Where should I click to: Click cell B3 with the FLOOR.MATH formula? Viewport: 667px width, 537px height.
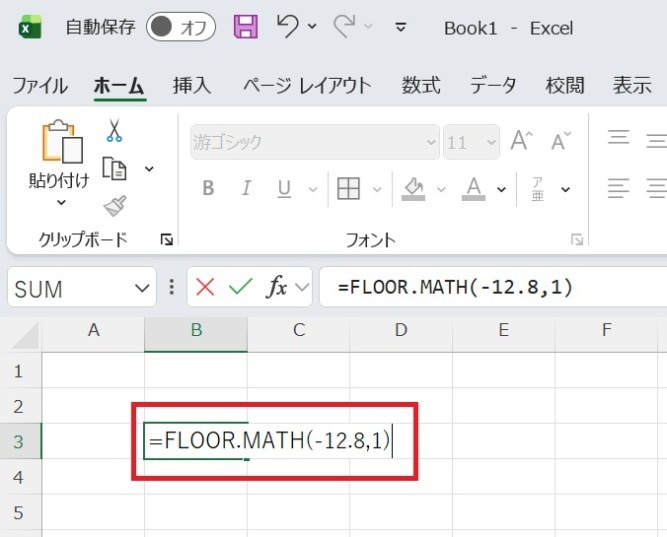pyautogui.click(x=196, y=441)
